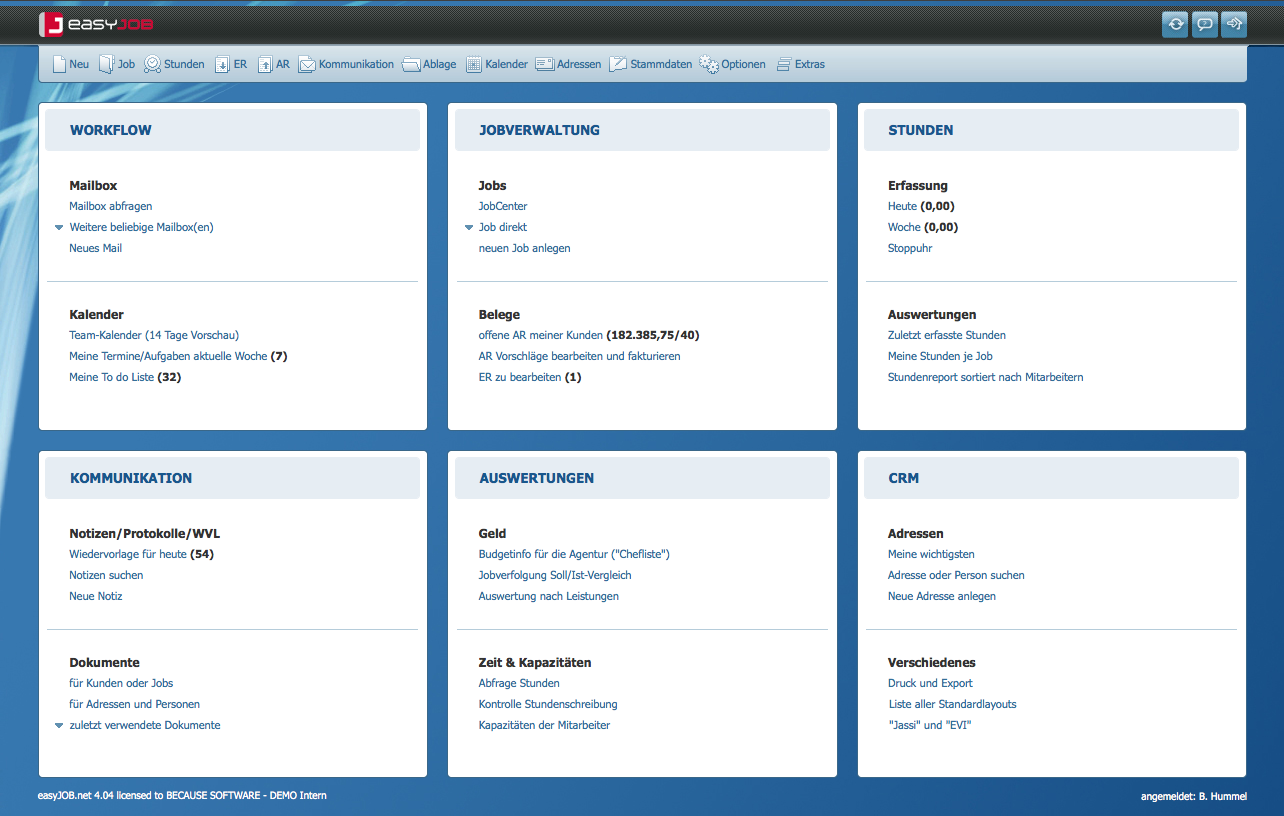Expand 'zuletzt verwendete Dokumente' arrow

click(x=59, y=725)
